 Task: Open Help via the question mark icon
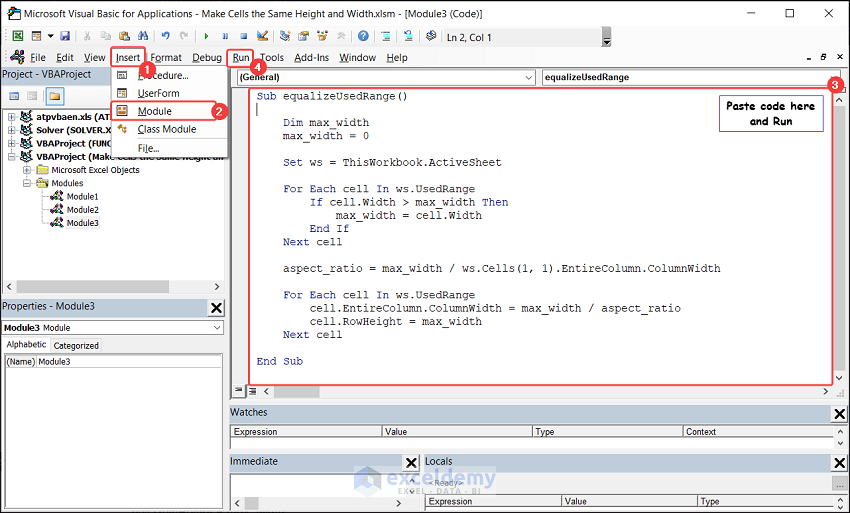point(363,37)
